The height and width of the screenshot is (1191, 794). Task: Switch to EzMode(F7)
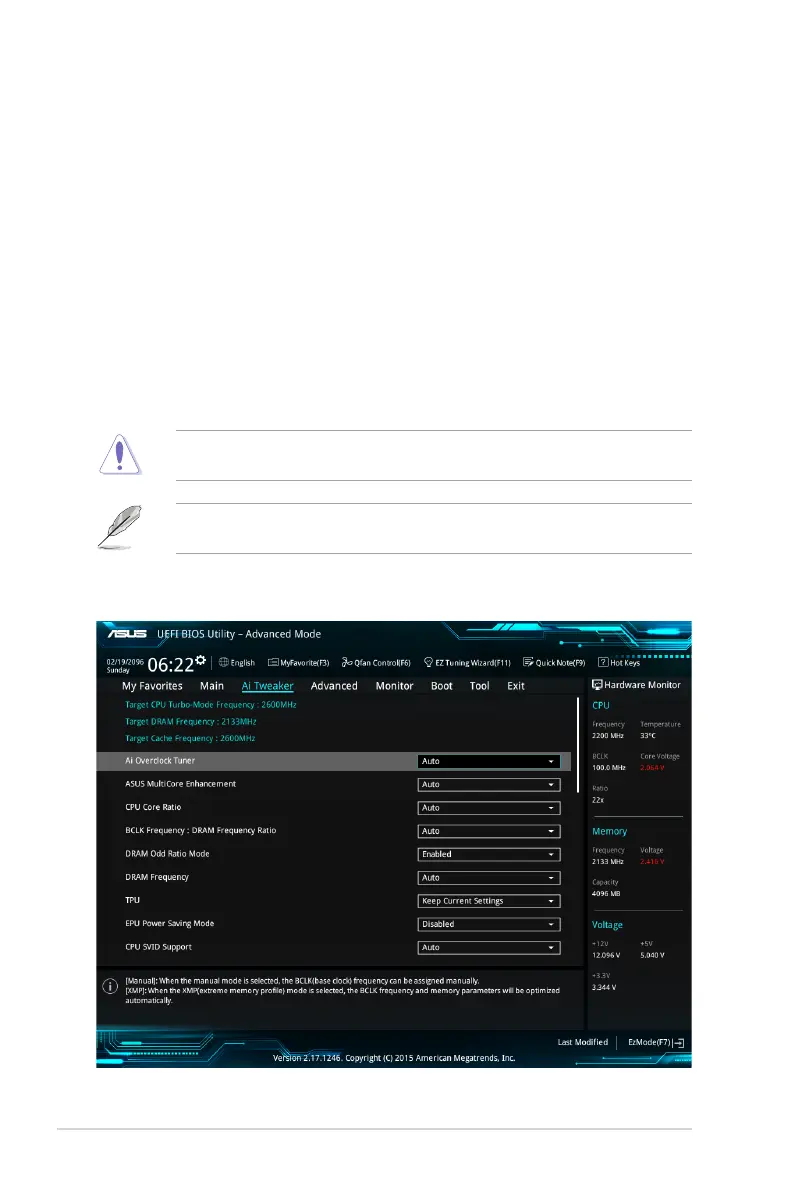click(x=656, y=1043)
